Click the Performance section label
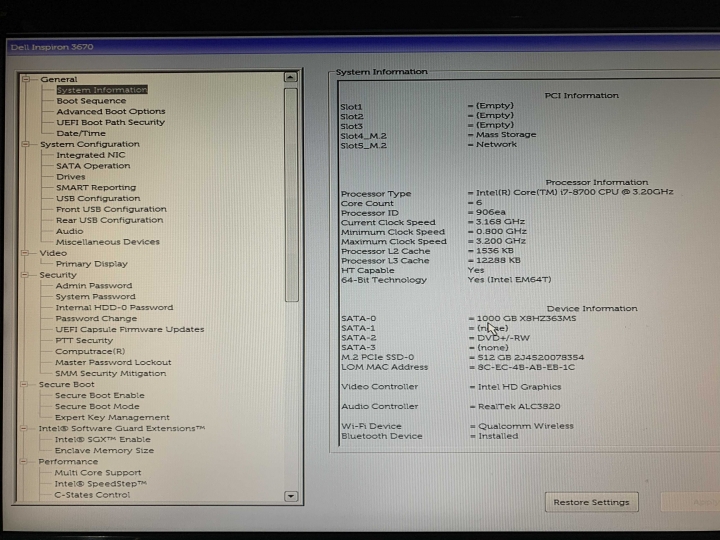The width and height of the screenshot is (720, 540). tap(68, 461)
